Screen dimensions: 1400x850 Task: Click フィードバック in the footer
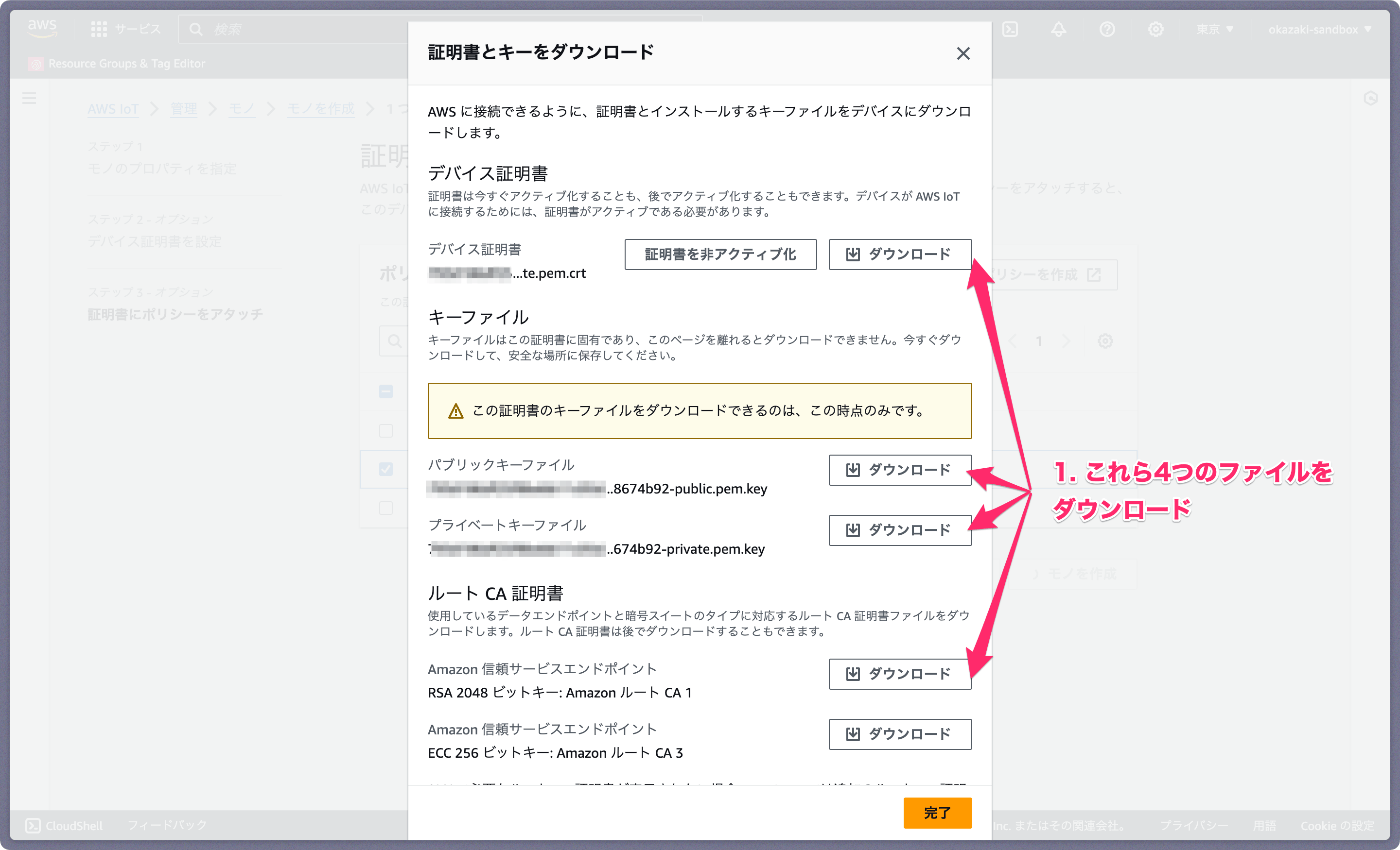point(167,826)
